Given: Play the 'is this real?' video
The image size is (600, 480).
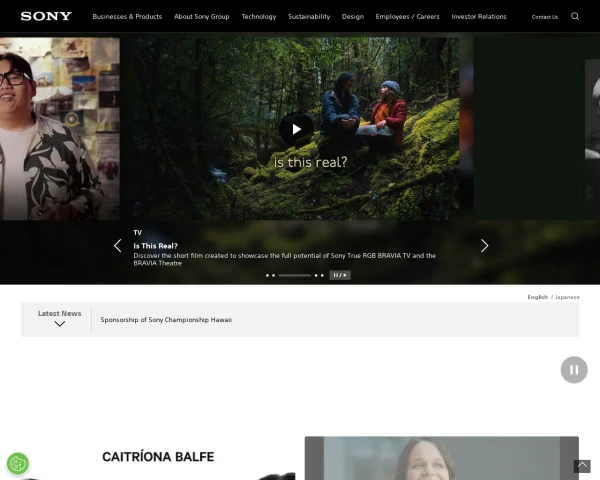Looking at the screenshot, I should point(296,129).
